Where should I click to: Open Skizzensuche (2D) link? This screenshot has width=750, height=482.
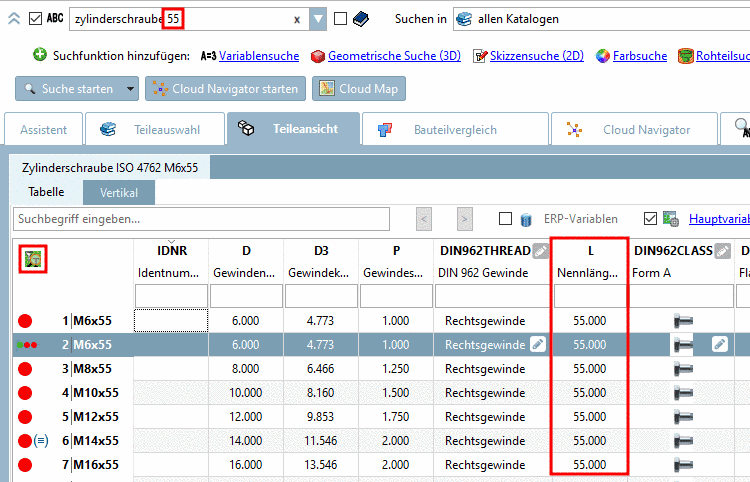tap(537, 56)
